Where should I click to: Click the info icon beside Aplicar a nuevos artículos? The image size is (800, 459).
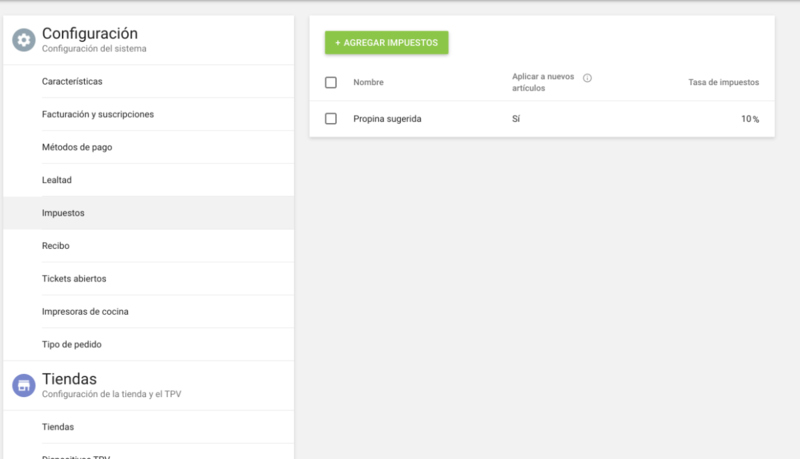pyautogui.click(x=587, y=78)
